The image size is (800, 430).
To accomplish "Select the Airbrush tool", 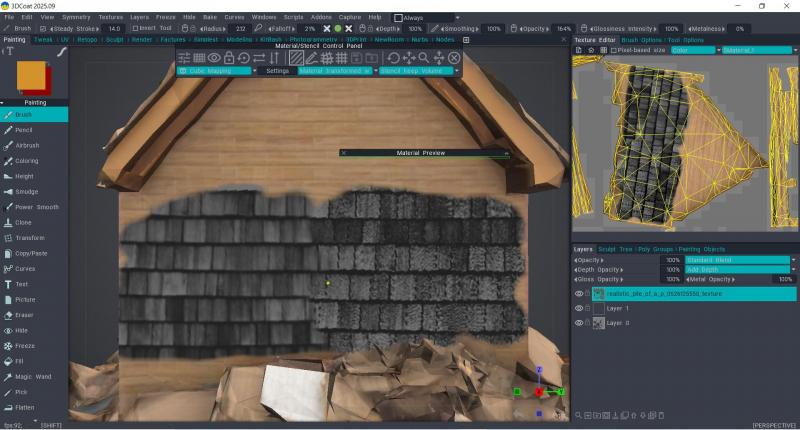I will [27, 145].
